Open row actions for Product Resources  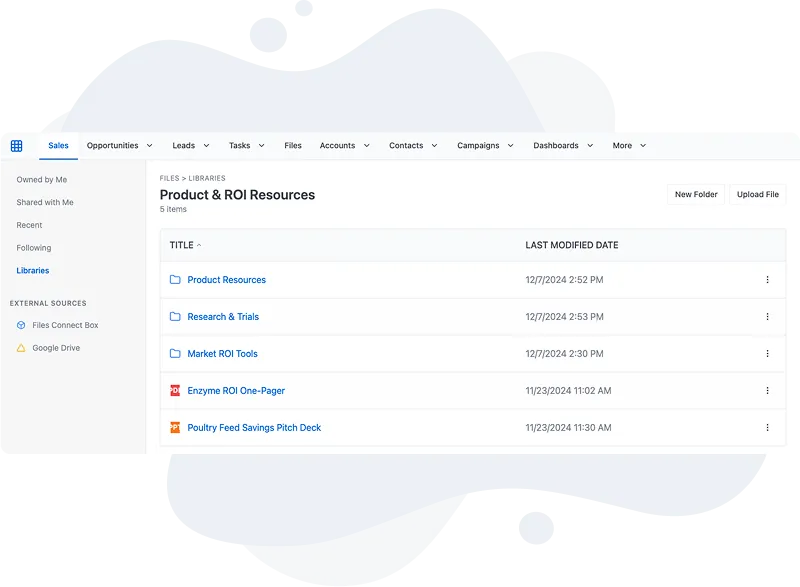[767, 280]
